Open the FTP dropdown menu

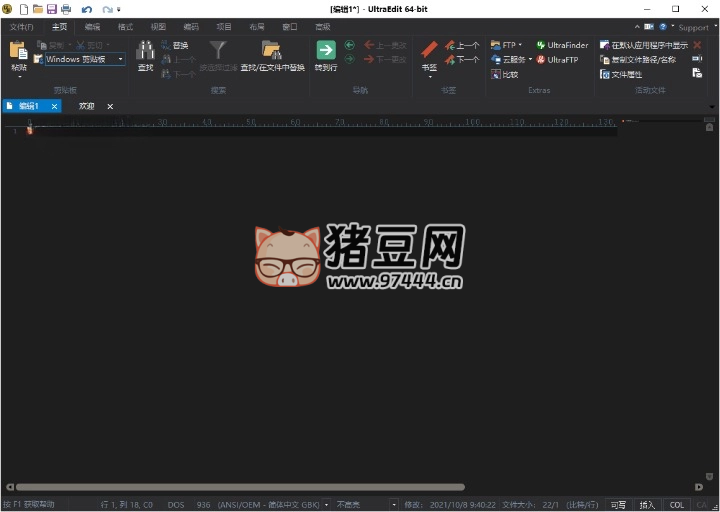coord(520,45)
